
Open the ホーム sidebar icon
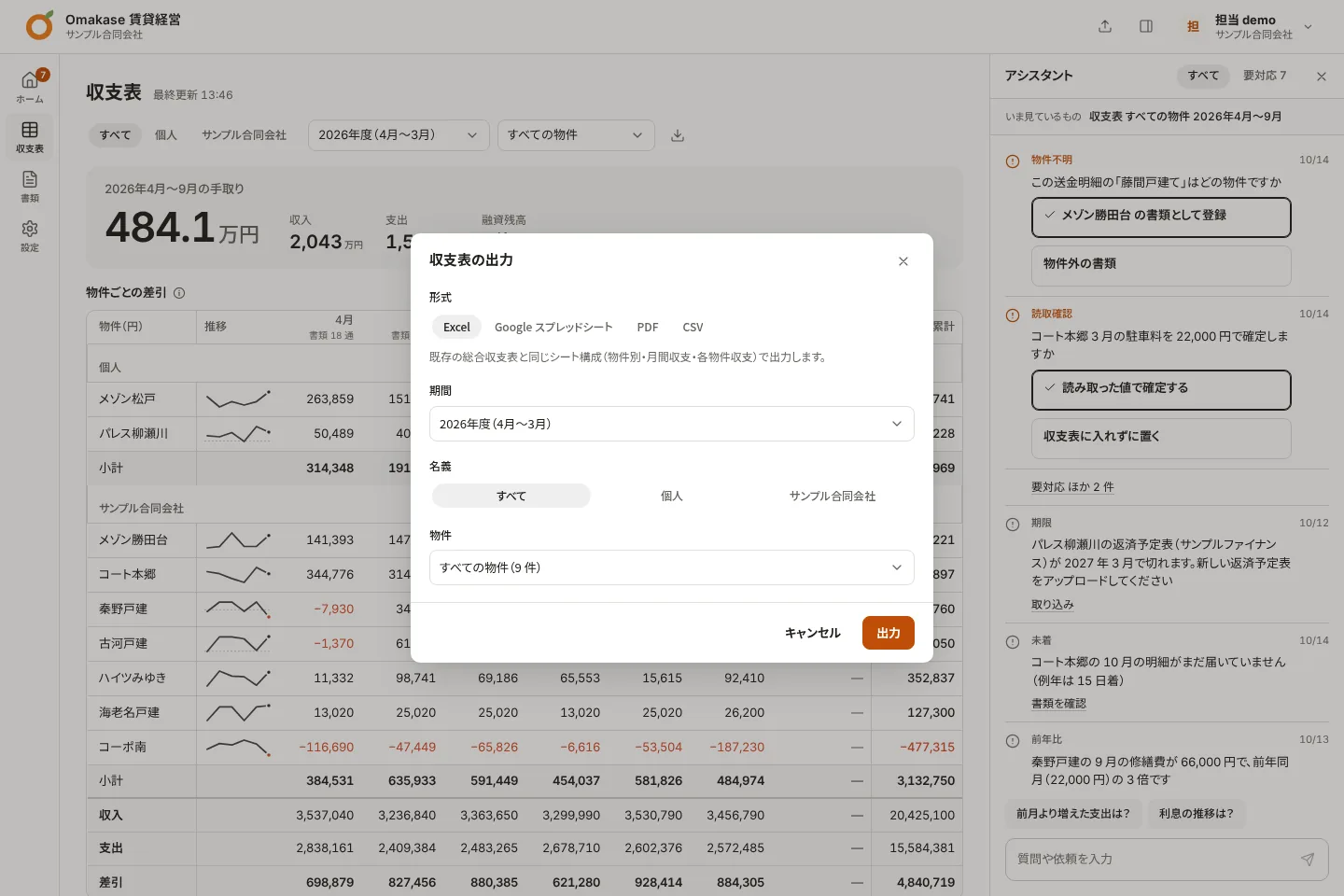(x=30, y=87)
